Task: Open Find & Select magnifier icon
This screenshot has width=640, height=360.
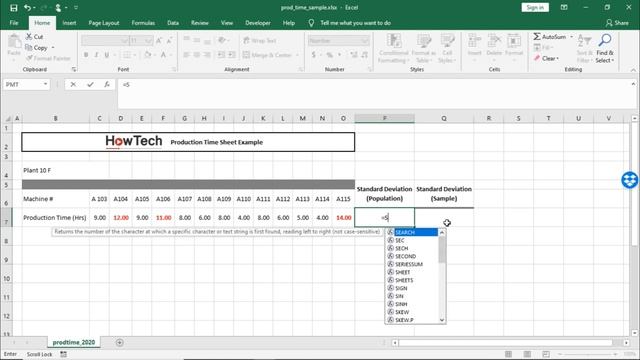Action: click(604, 40)
